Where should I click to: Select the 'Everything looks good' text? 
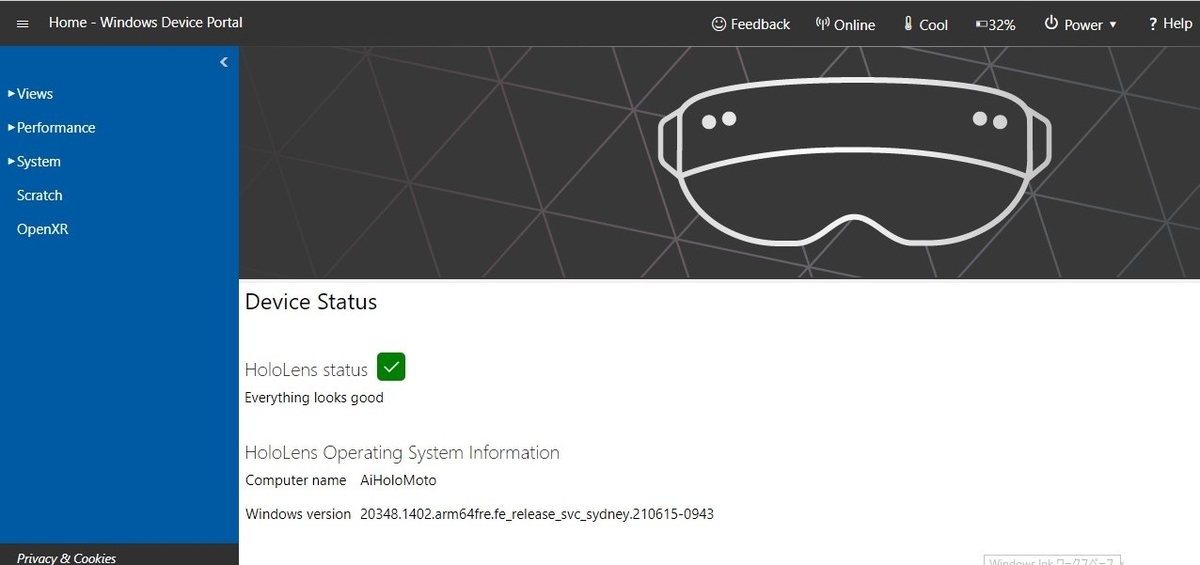pyautogui.click(x=314, y=397)
